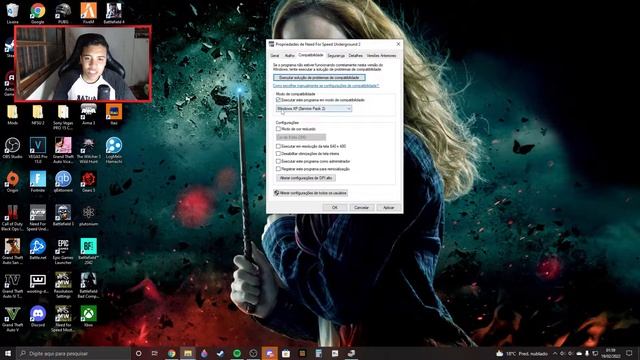Select the Arma 3 desktop shortcut
Screen dimensions: 640x360
tap(88, 115)
